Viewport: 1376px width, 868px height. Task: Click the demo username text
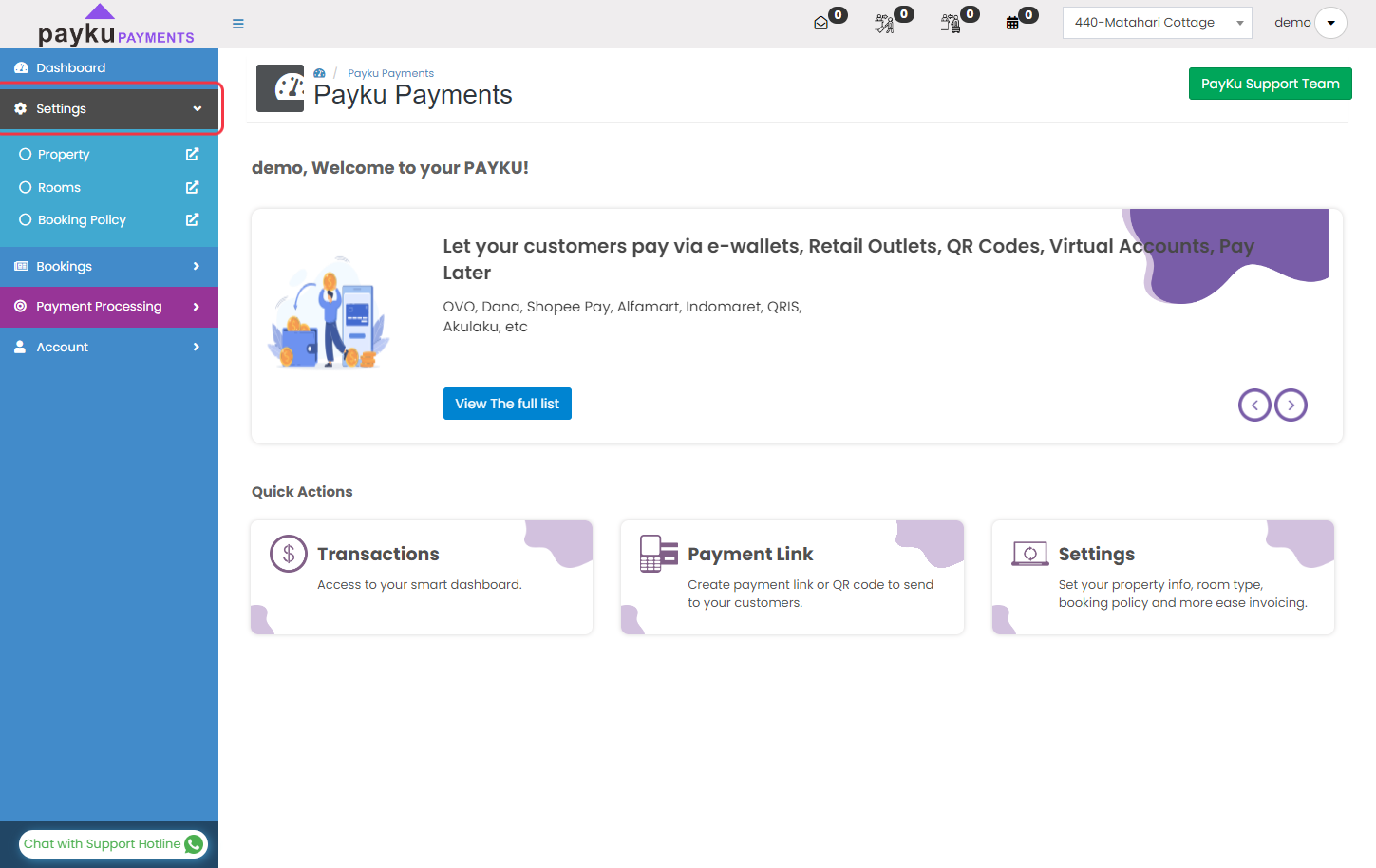(x=1292, y=23)
